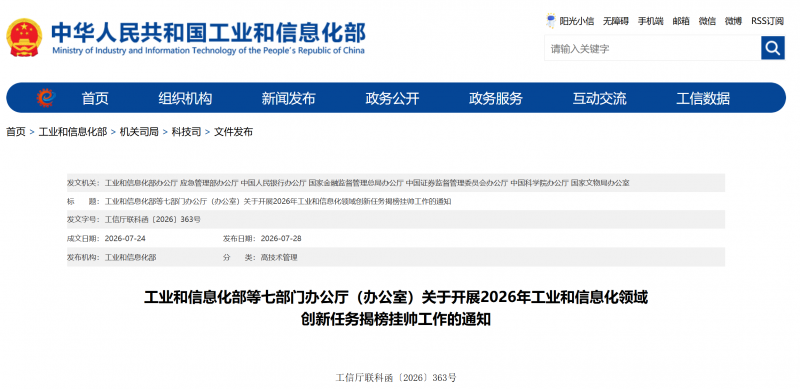Click the bold article headline first line

[395, 297]
